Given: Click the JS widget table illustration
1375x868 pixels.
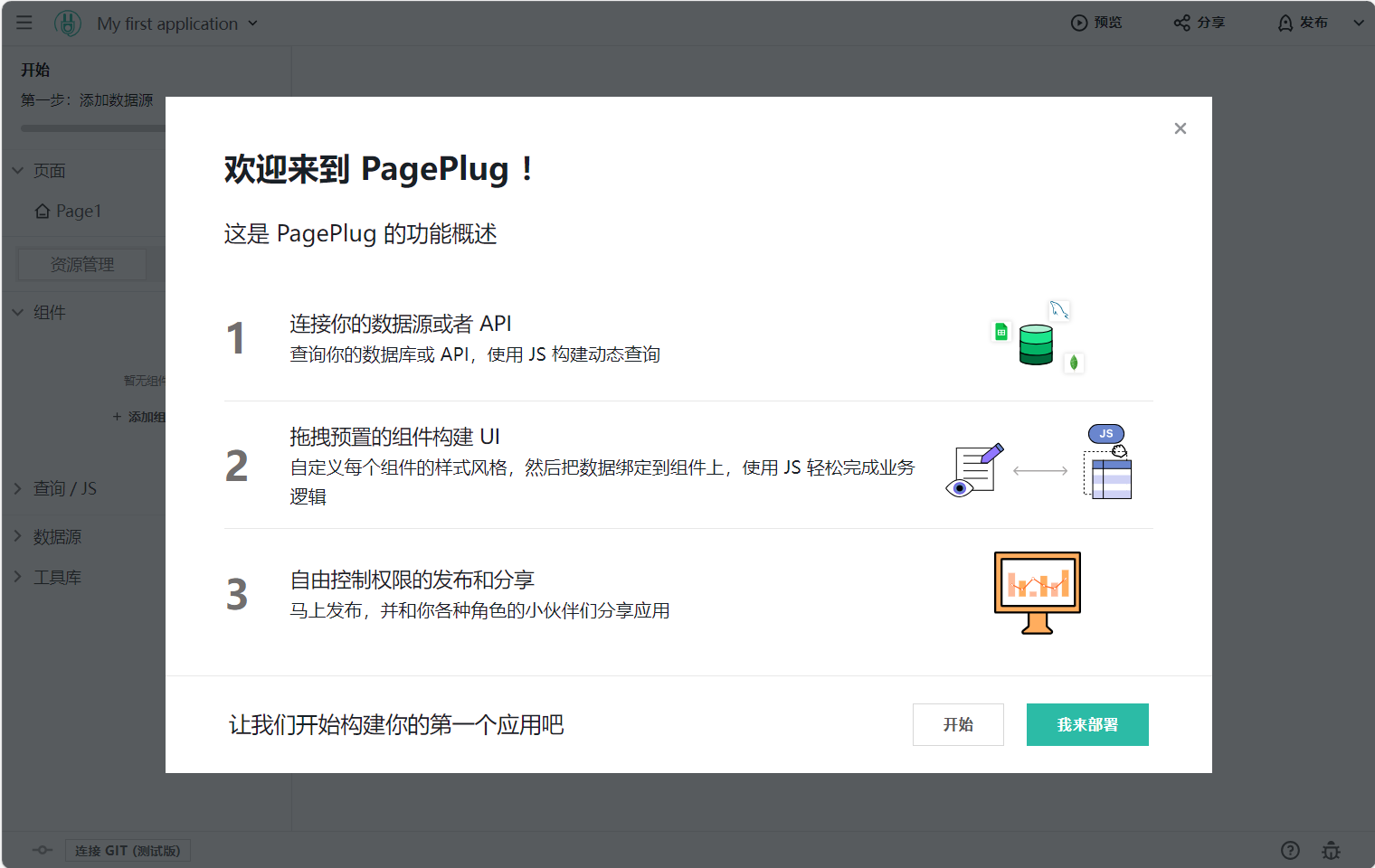Looking at the screenshot, I should pyautogui.click(x=1109, y=462).
